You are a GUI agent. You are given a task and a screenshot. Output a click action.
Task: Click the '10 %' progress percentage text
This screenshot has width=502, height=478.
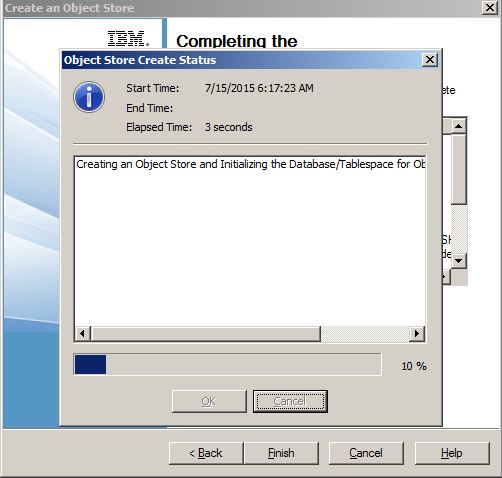414,366
